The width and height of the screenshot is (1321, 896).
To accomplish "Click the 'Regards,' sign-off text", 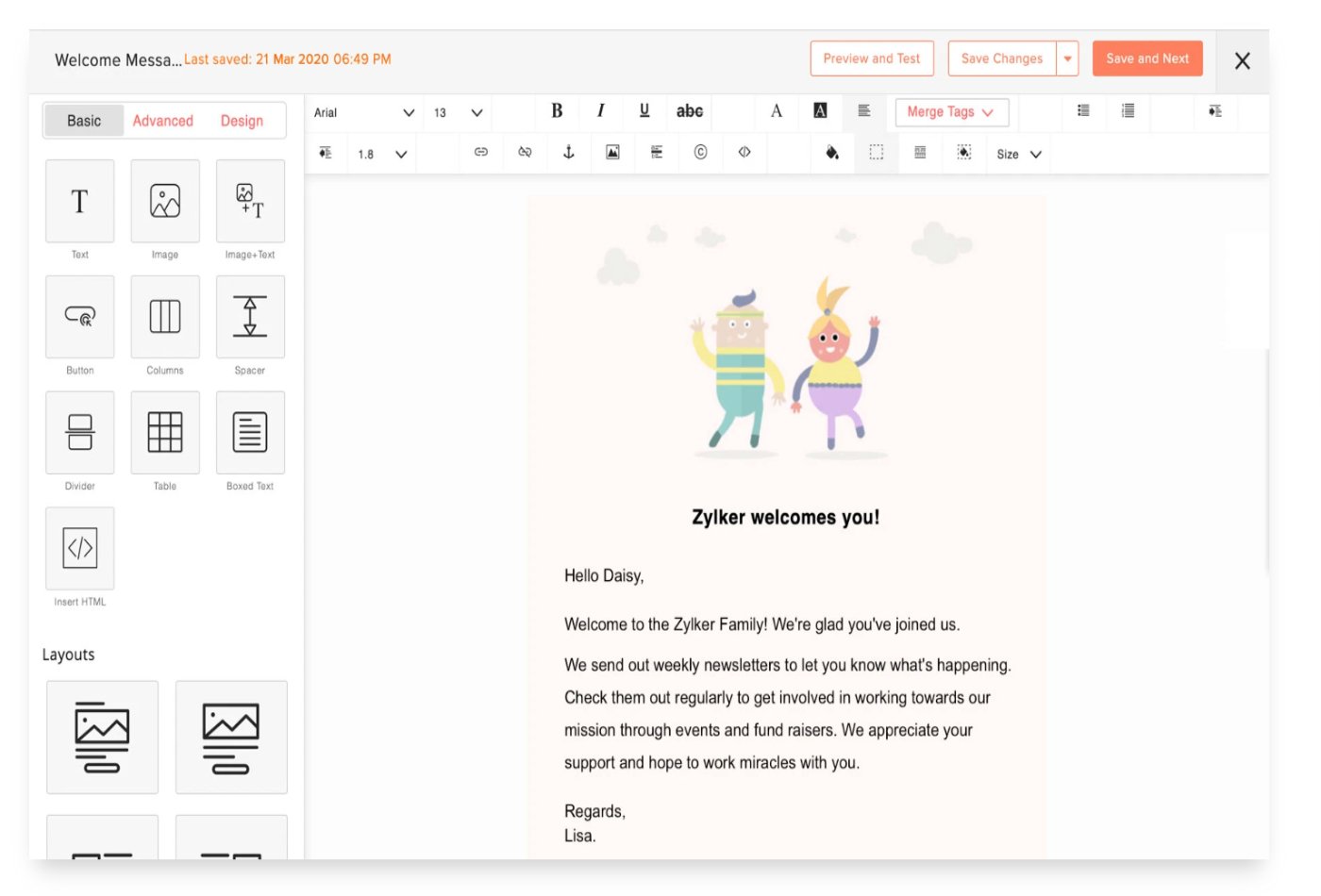I will click(x=594, y=811).
